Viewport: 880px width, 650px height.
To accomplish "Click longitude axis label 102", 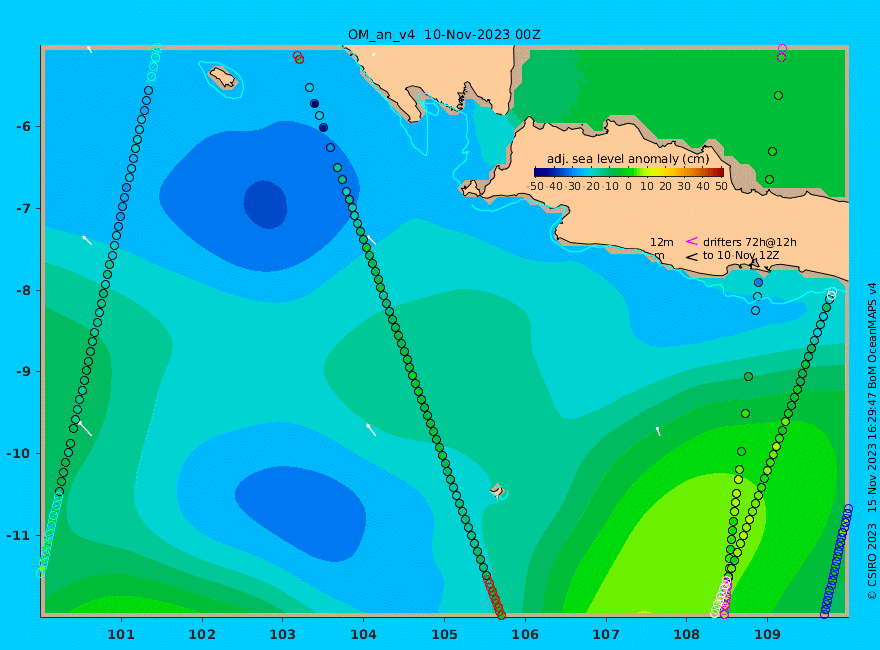I will point(202,634).
